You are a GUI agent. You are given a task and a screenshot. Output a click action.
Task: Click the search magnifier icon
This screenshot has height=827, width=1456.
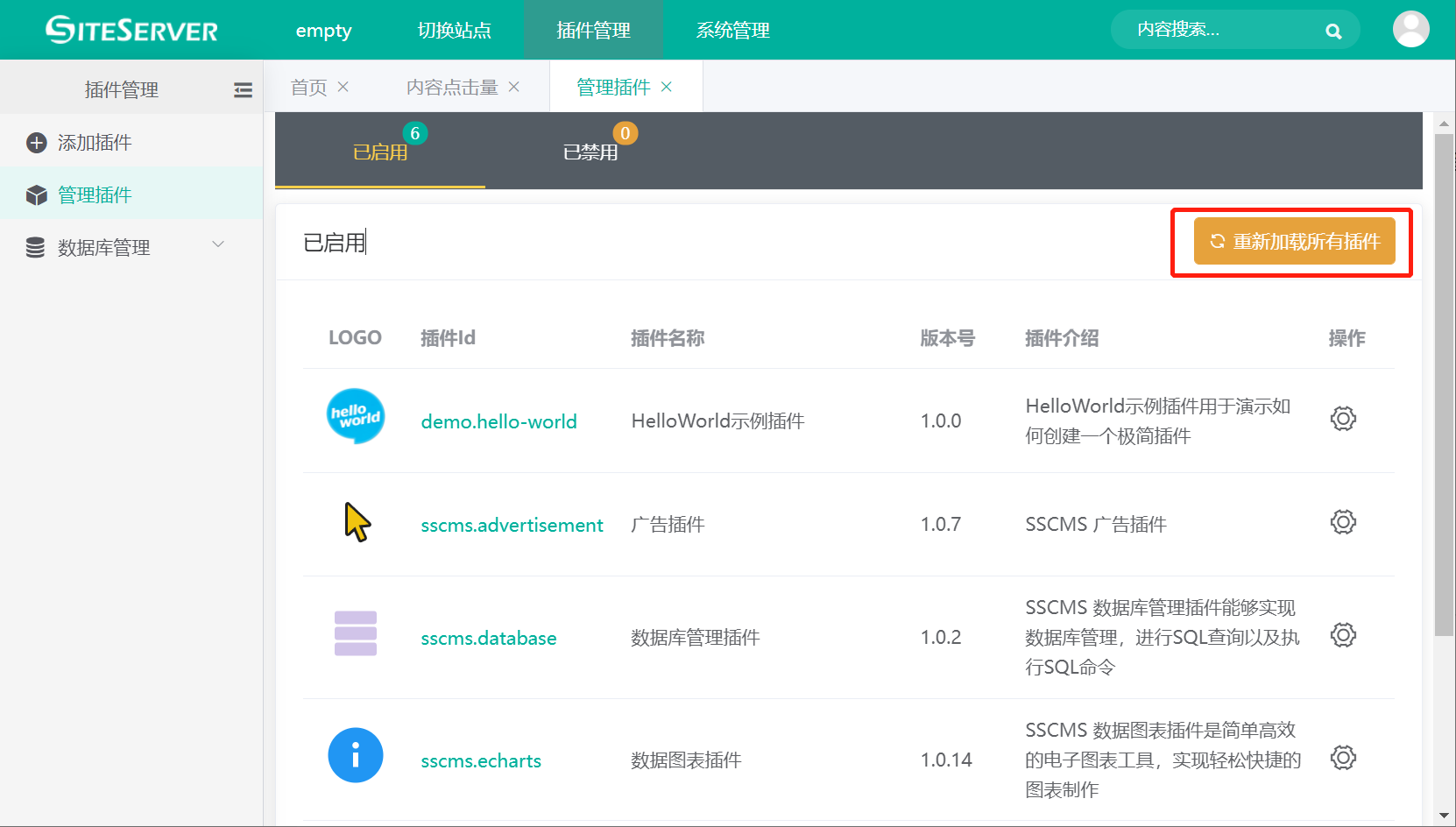pyautogui.click(x=1333, y=32)
